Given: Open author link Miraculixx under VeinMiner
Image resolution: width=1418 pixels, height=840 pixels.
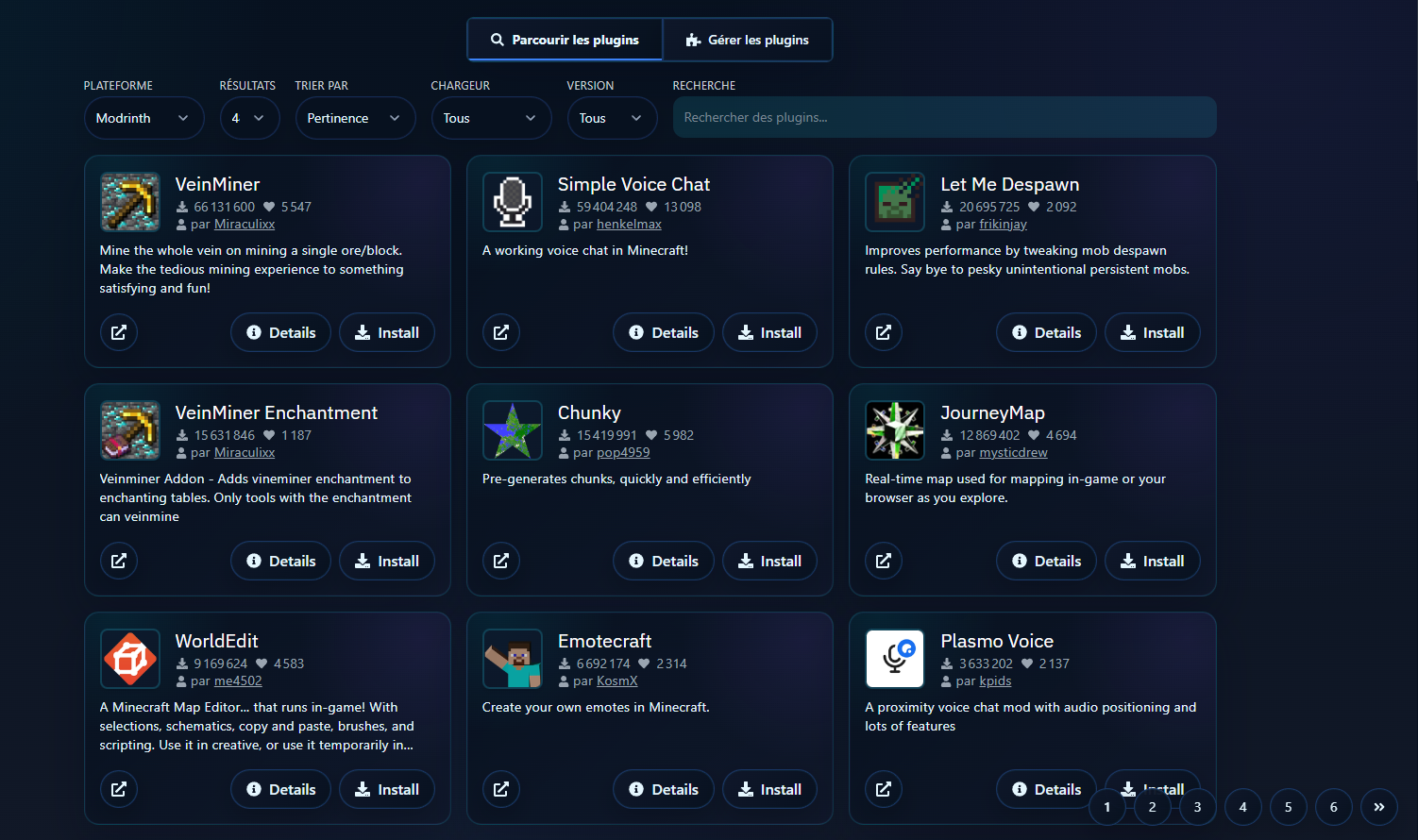Looking at the screenshot, I should [245, 225].
